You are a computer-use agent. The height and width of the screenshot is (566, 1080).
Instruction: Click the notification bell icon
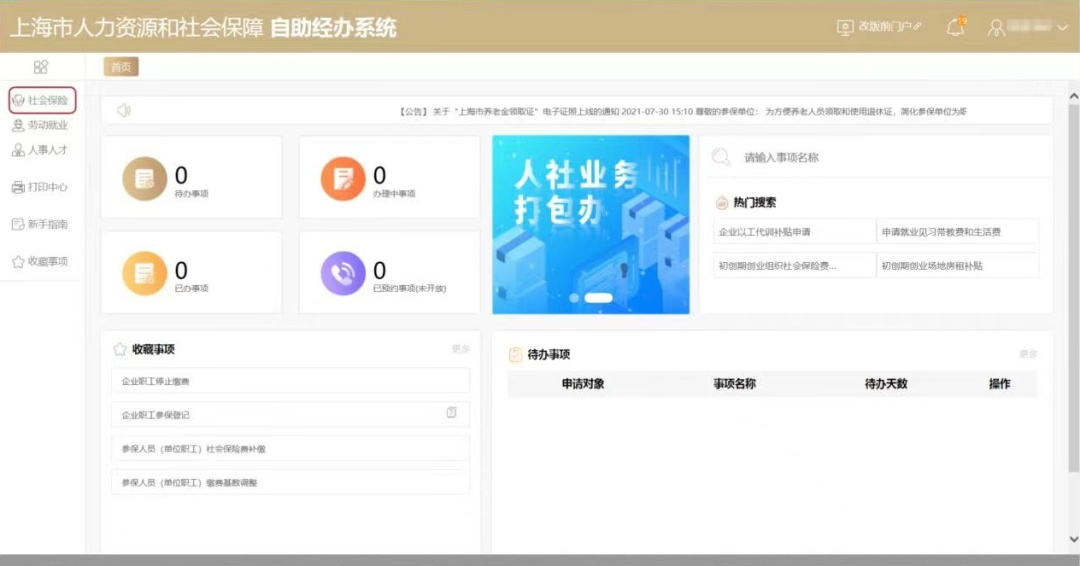tap(955, 28)
